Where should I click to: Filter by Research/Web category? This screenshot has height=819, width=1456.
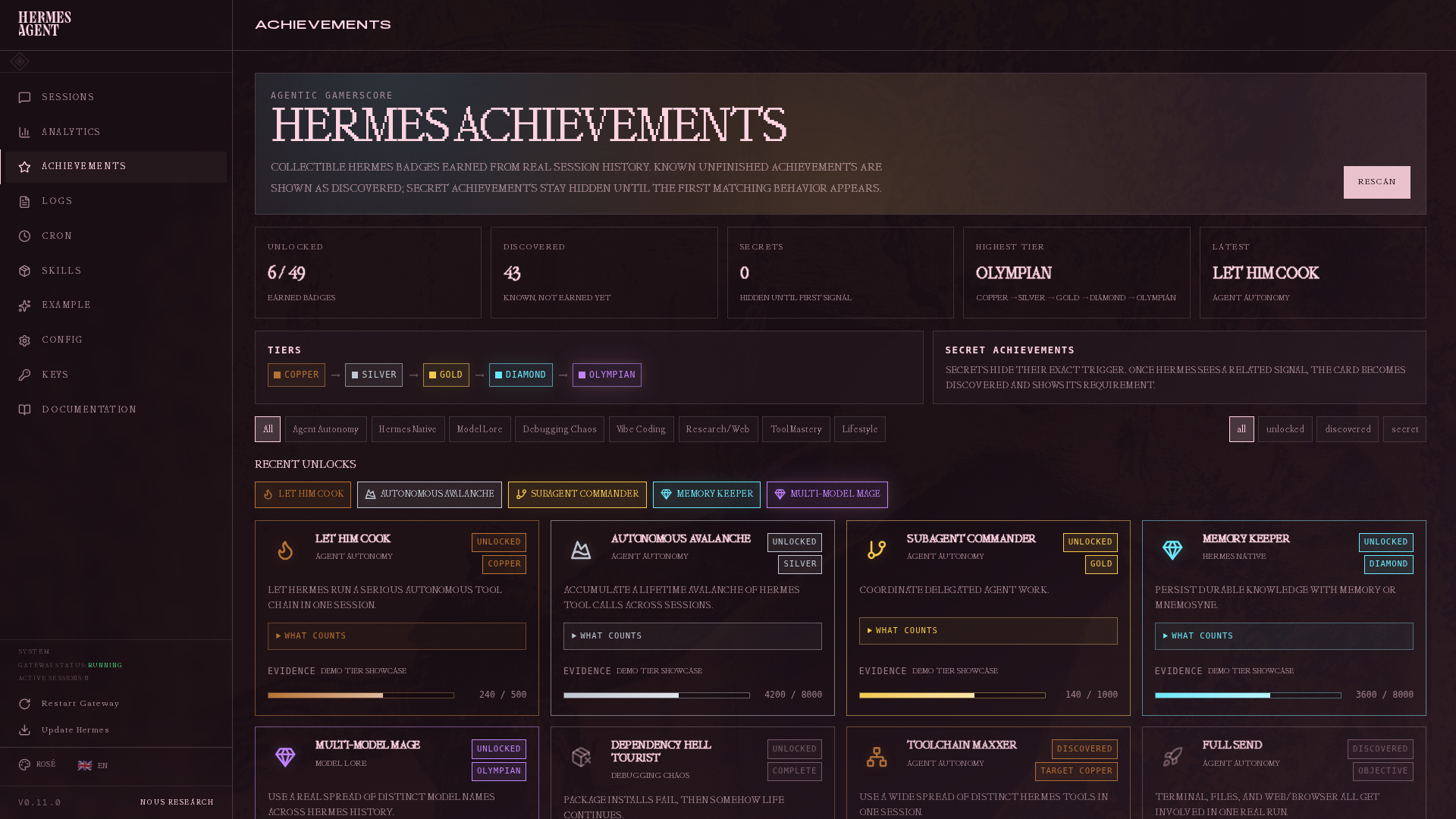[718, 429]
